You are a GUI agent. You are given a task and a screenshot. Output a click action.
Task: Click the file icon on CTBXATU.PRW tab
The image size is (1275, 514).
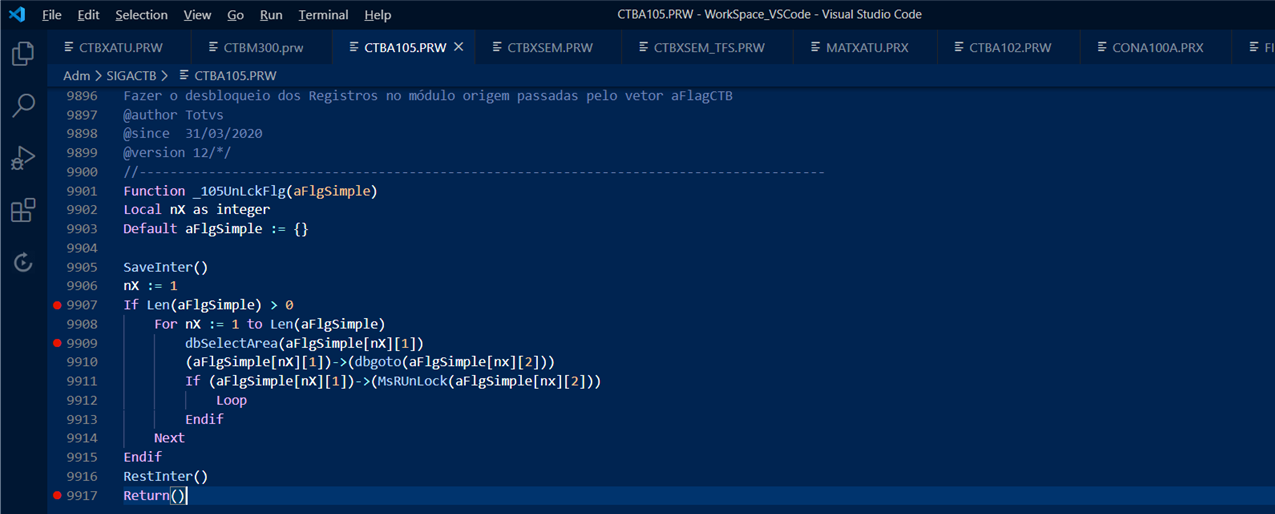[x=69, y=47]
